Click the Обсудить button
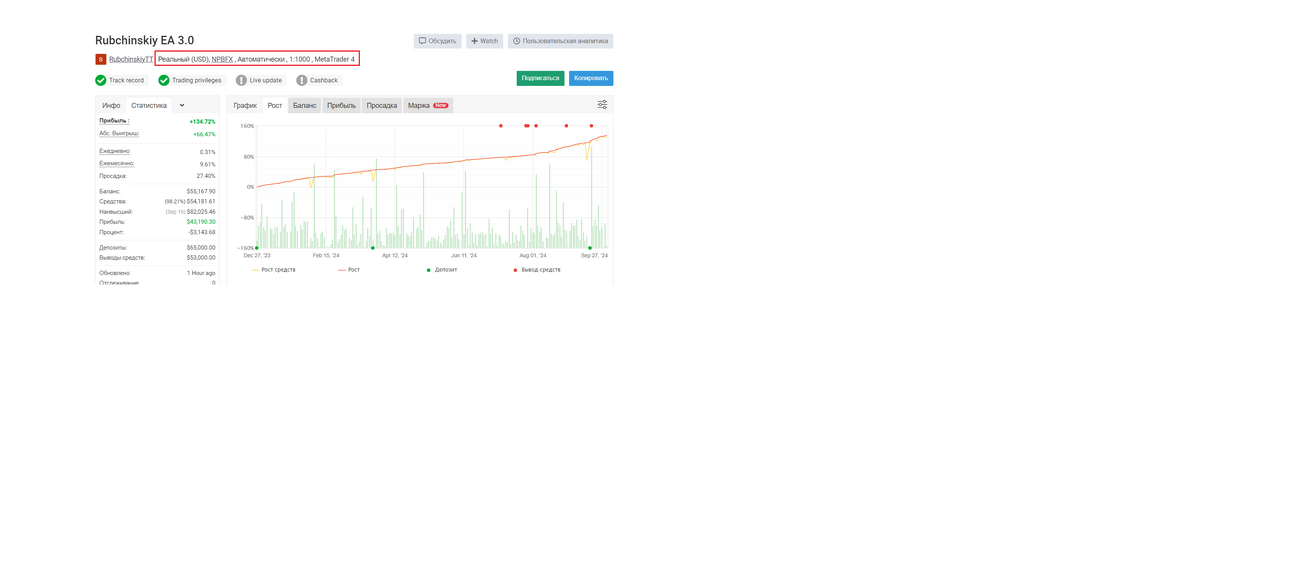Image resolution: width=1290 pixels, height=570 pixels. pyautogui.click(x=438, y=41)
